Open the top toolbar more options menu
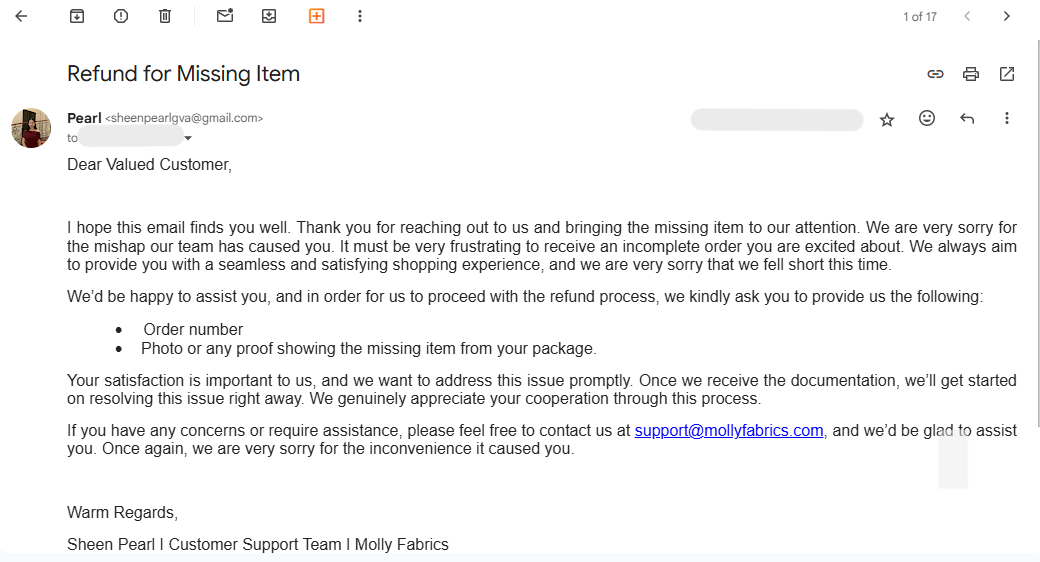 coord(360,16)
